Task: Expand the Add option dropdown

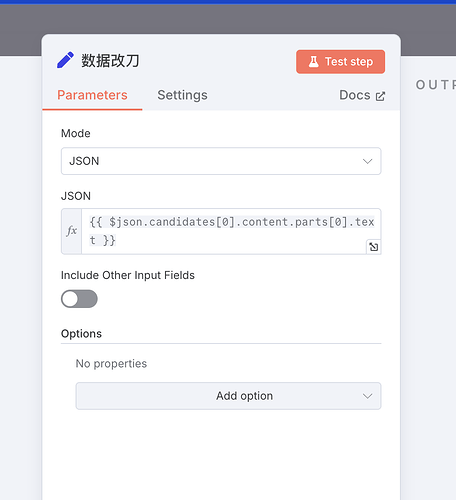Action: 228,396
